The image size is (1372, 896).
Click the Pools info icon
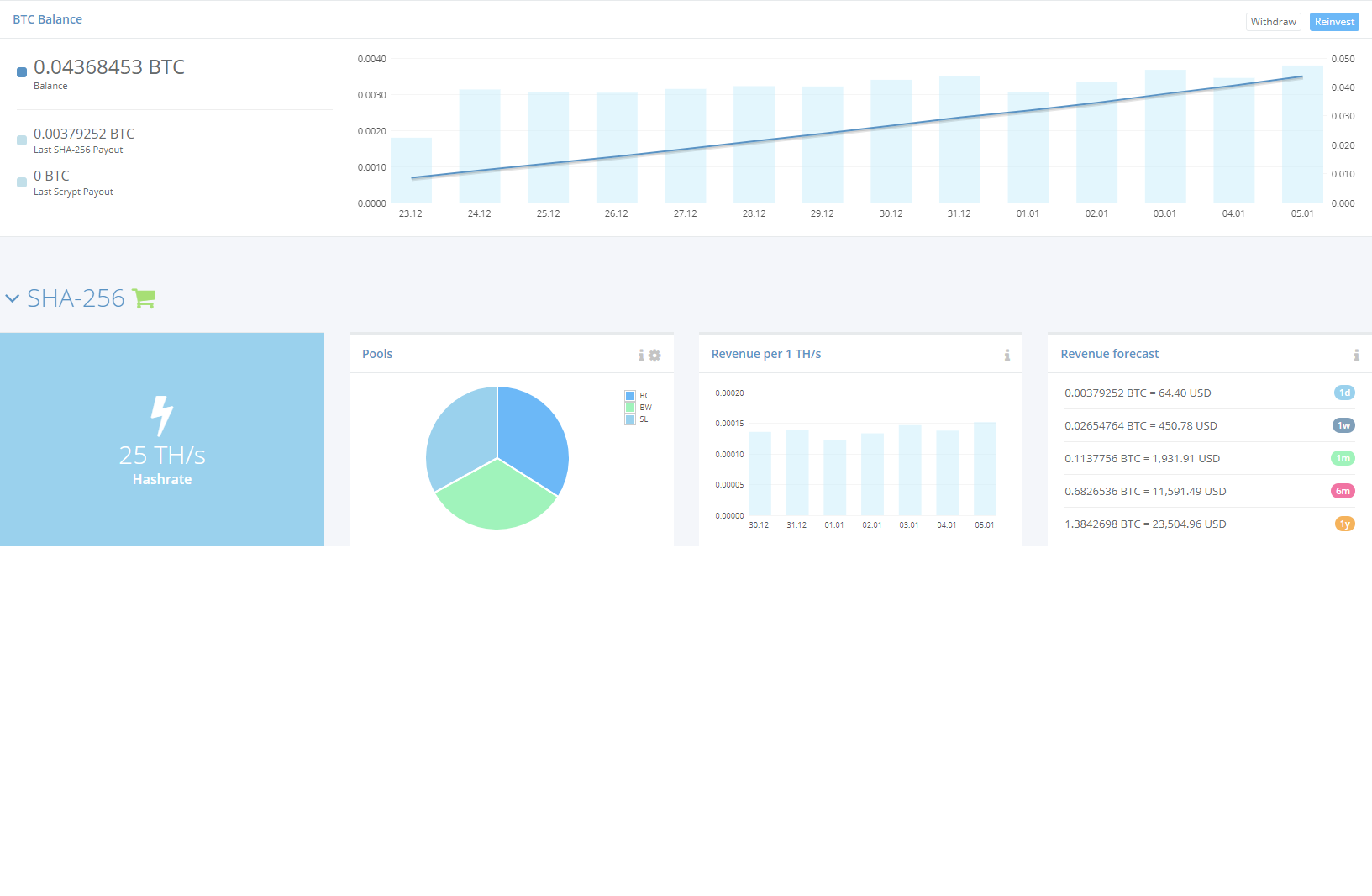coord(641,356)
